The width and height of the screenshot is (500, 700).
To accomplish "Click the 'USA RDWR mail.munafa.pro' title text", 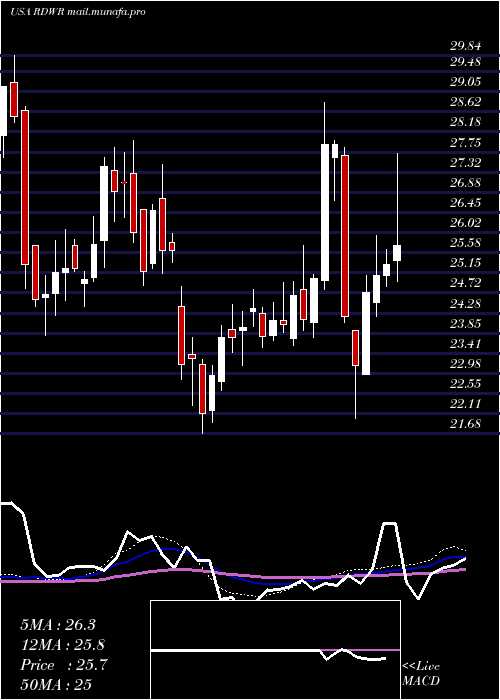I will 78,12.
